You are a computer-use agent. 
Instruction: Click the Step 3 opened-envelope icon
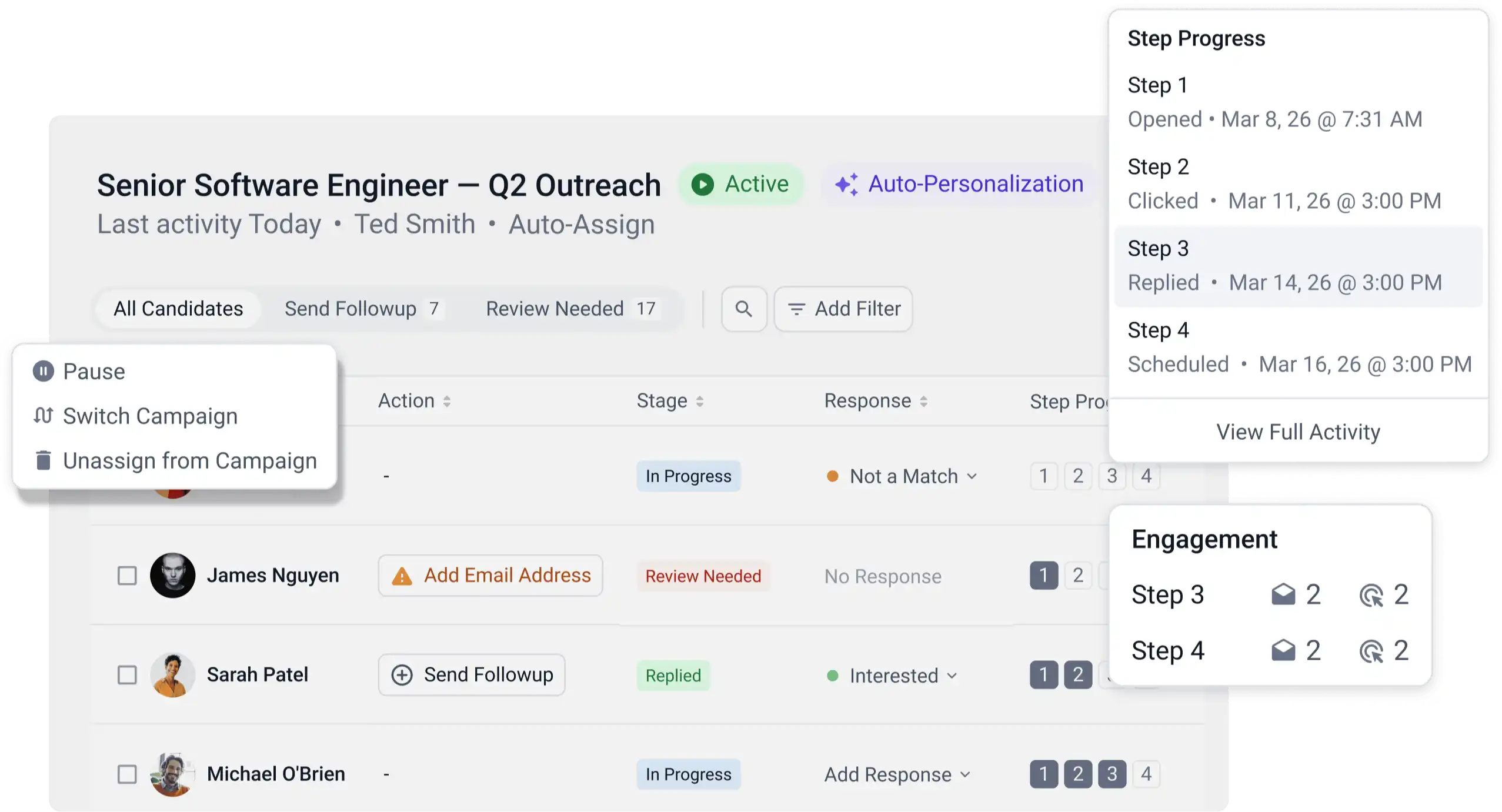[1283, 594]
